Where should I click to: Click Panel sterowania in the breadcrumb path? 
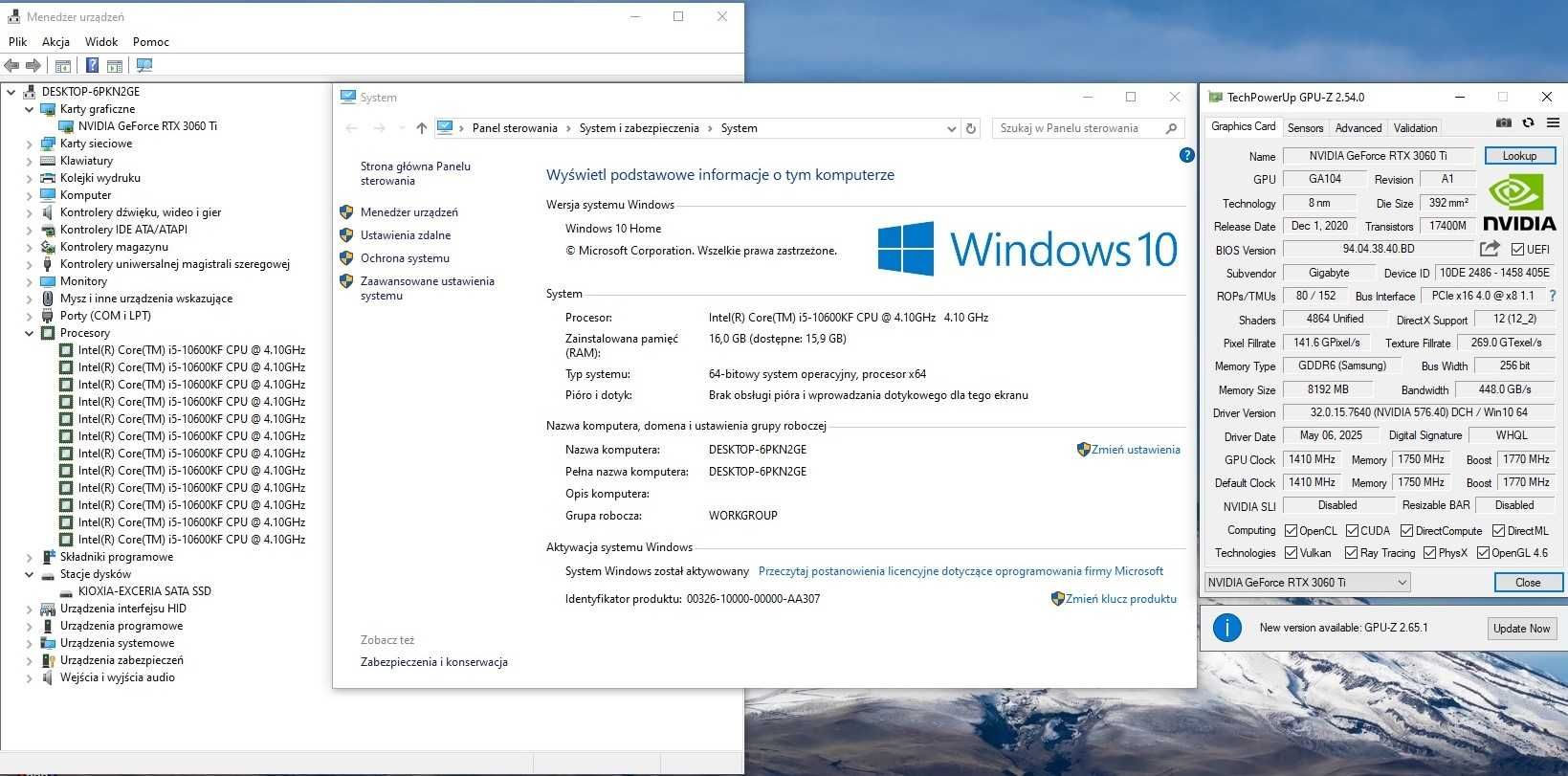pyautogui.click(x=515, y=128)
